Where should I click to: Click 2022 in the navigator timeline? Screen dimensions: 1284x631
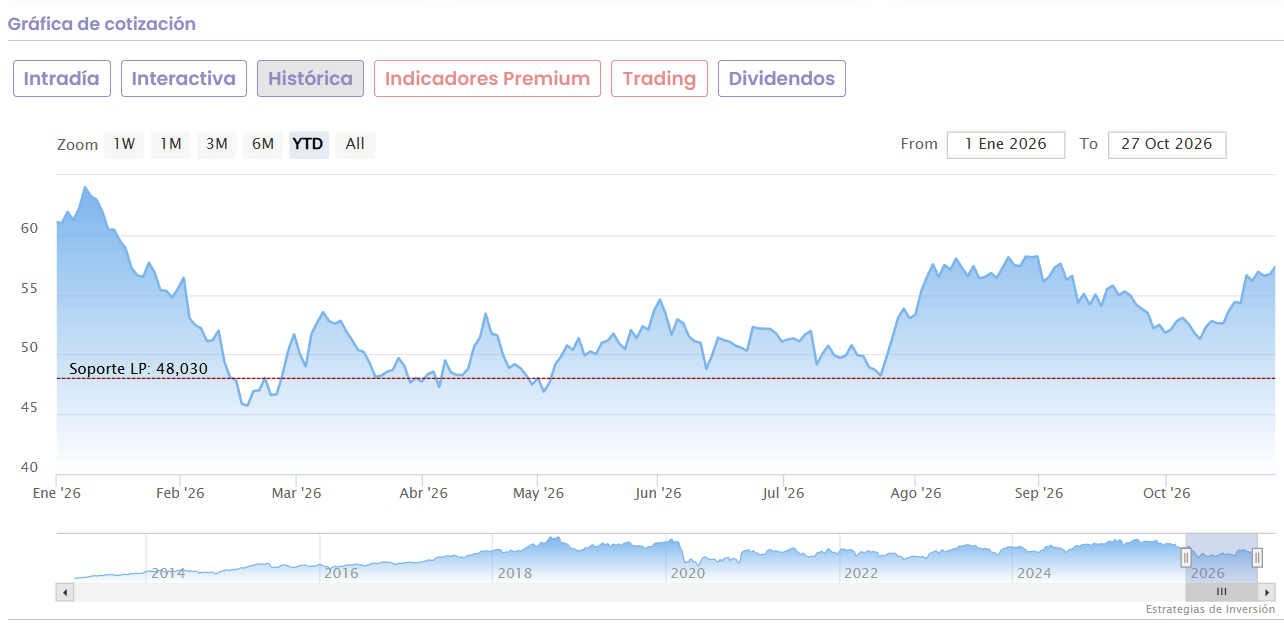pos(861,573)
